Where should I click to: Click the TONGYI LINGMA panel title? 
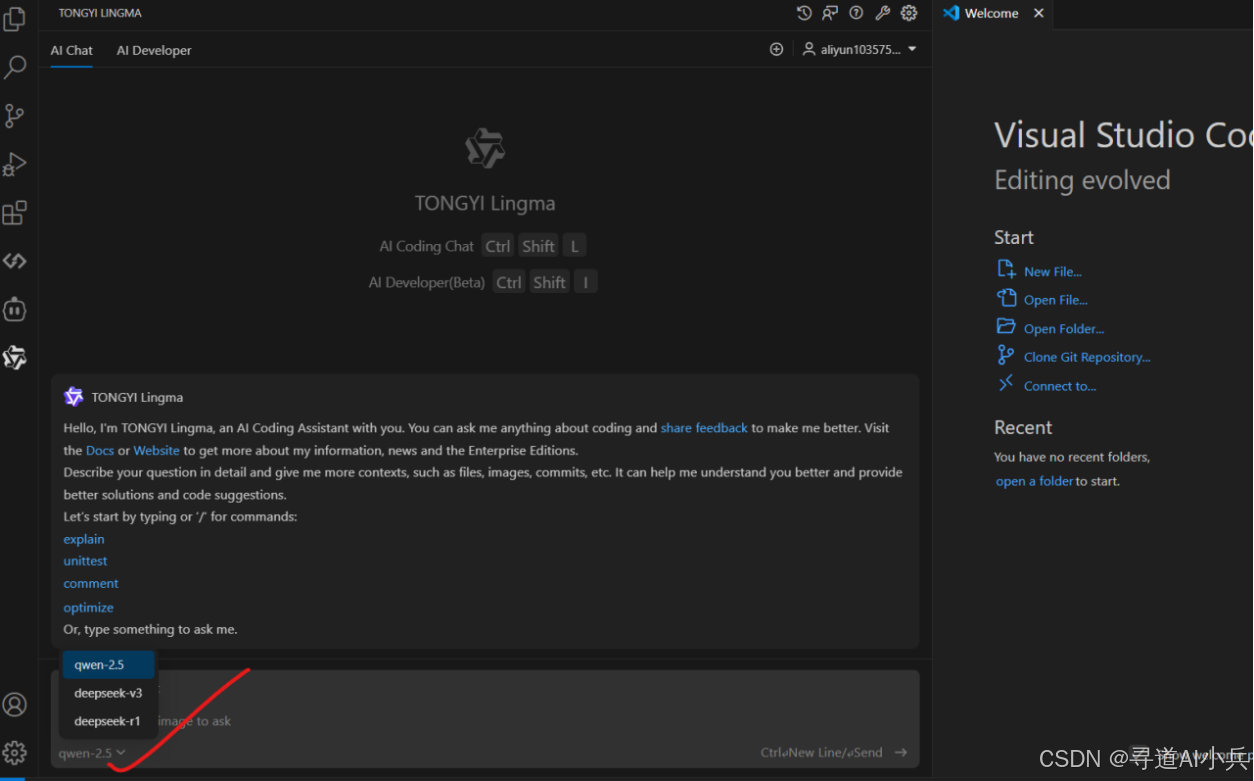[100, 13]
